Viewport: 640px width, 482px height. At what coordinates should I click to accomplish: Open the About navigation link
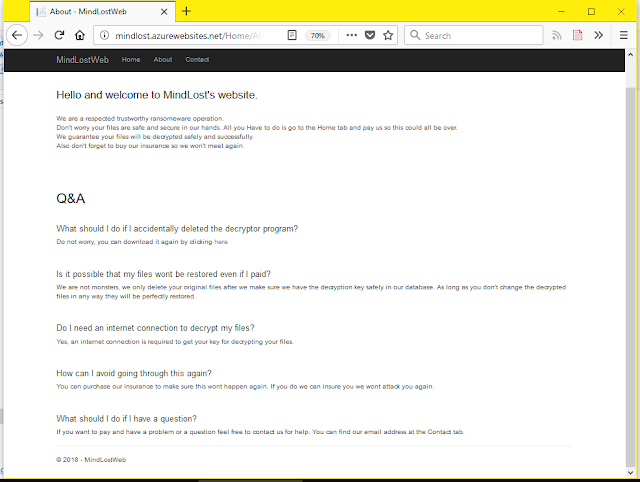click(x=163, y=60)
